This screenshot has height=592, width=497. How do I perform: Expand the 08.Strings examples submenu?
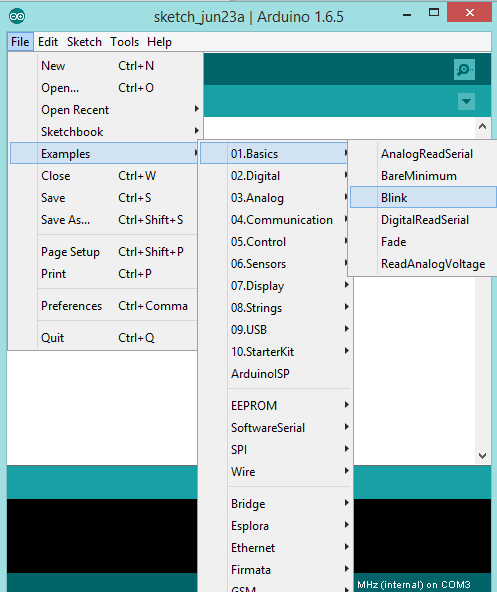[275, 308]
